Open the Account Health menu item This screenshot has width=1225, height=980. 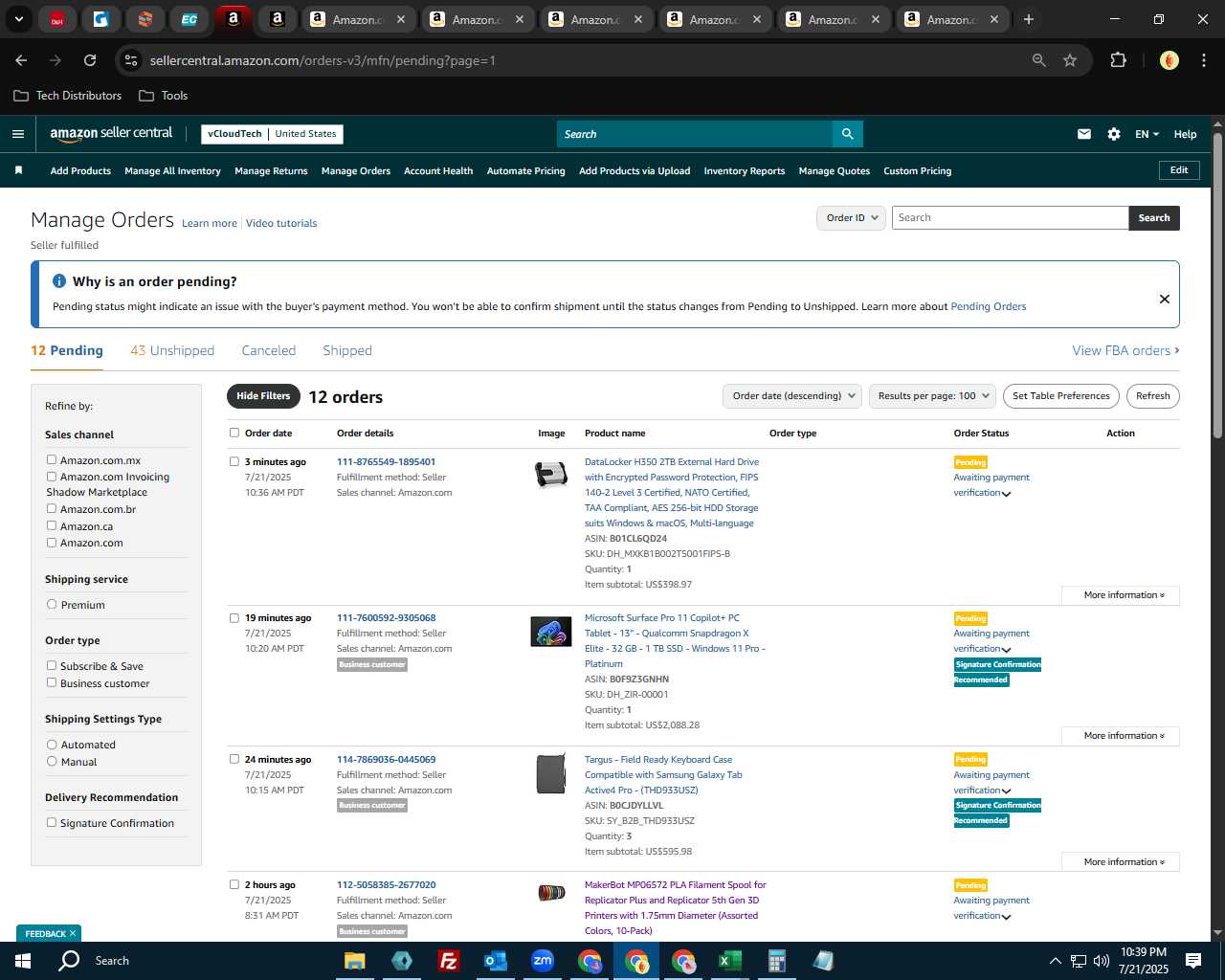(x=438, y=171)
